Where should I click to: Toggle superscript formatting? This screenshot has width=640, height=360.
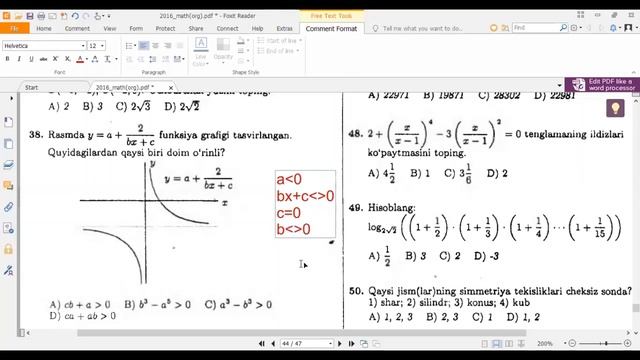(x=56, y=59)
